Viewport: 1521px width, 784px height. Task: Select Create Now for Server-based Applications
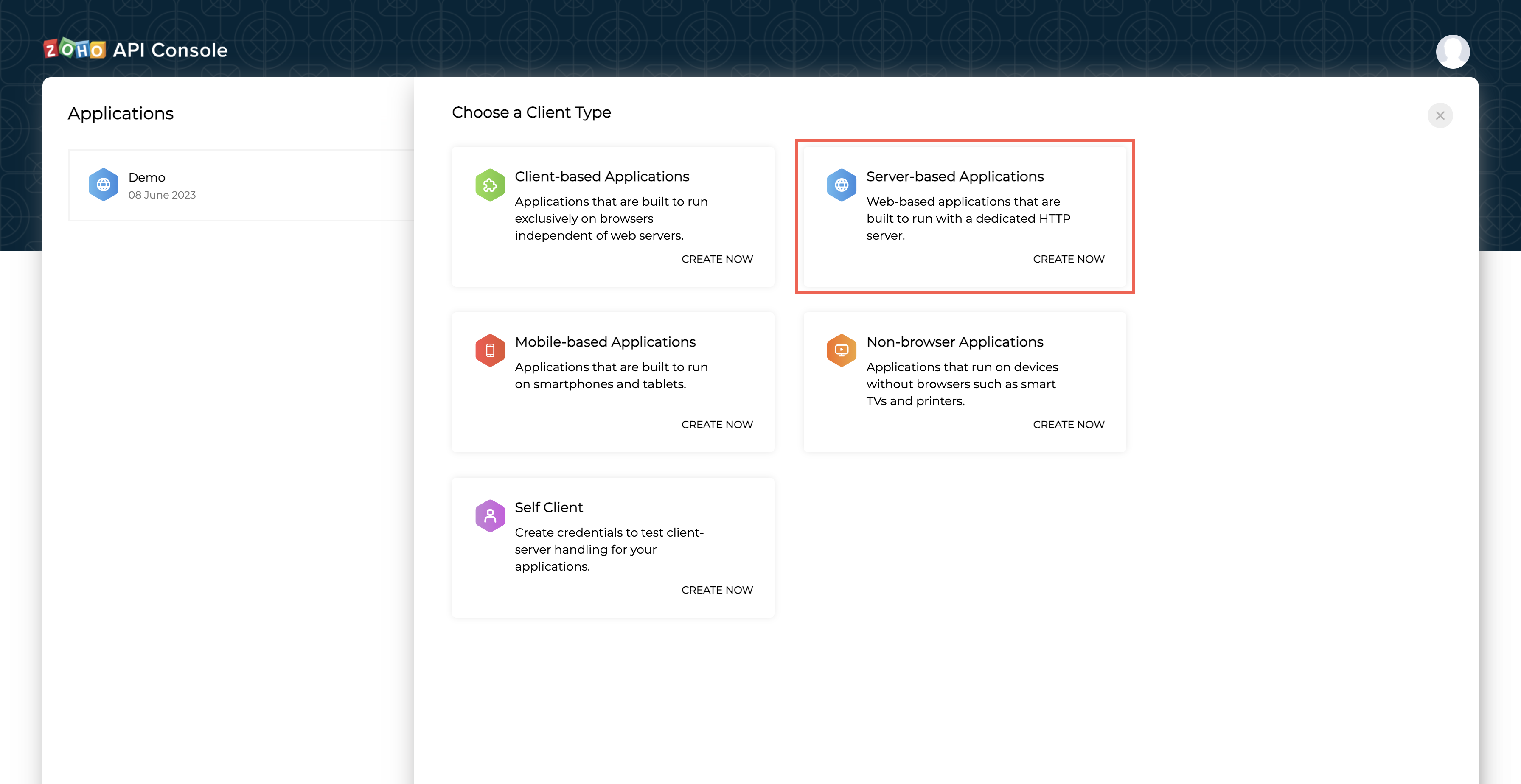coord(1068,259)
